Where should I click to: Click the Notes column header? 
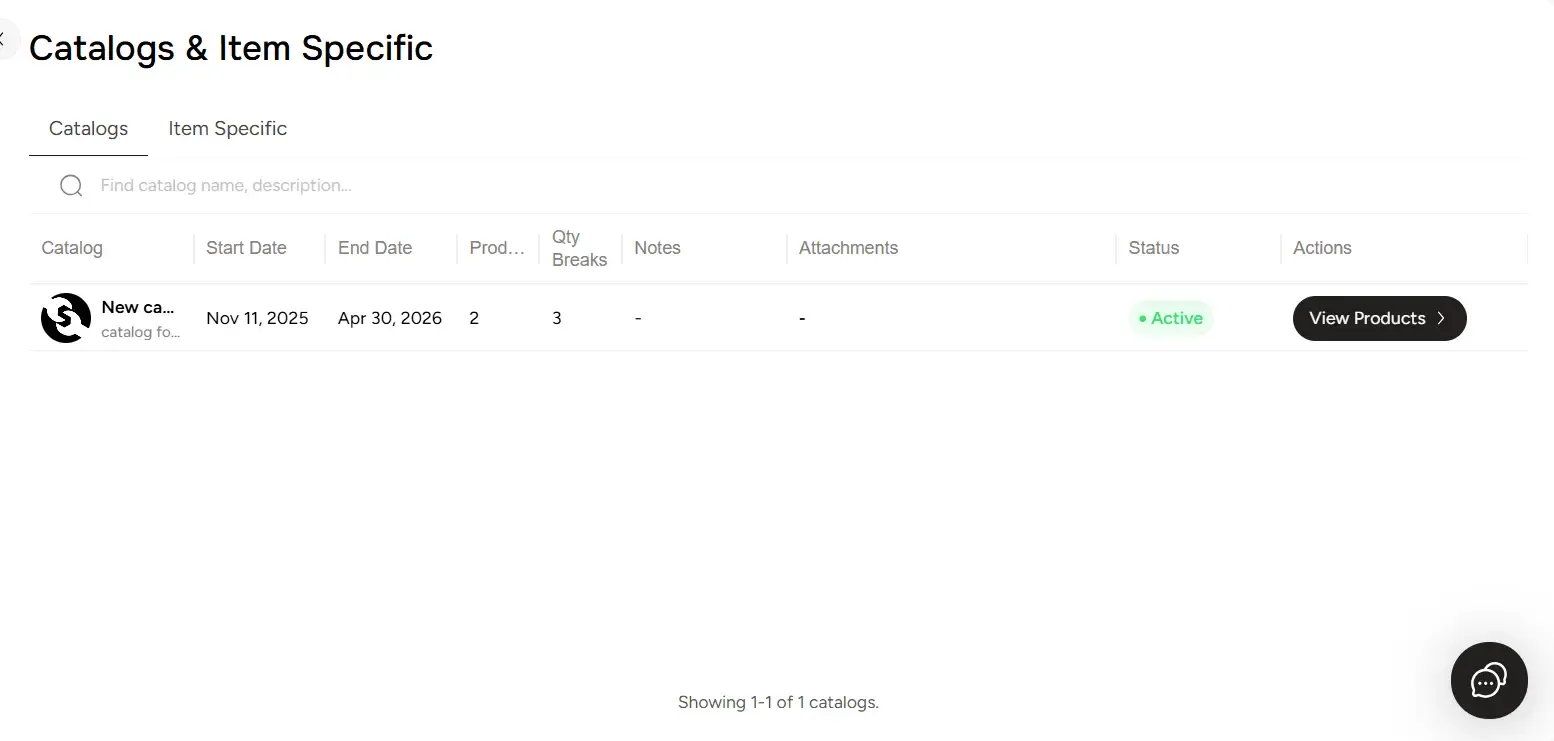click(657, 248)
